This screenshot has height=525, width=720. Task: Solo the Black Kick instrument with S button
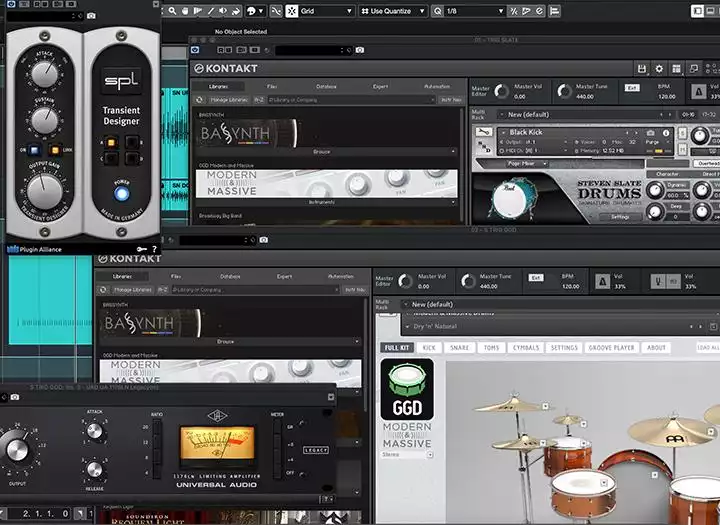click(x=682, y=133)
